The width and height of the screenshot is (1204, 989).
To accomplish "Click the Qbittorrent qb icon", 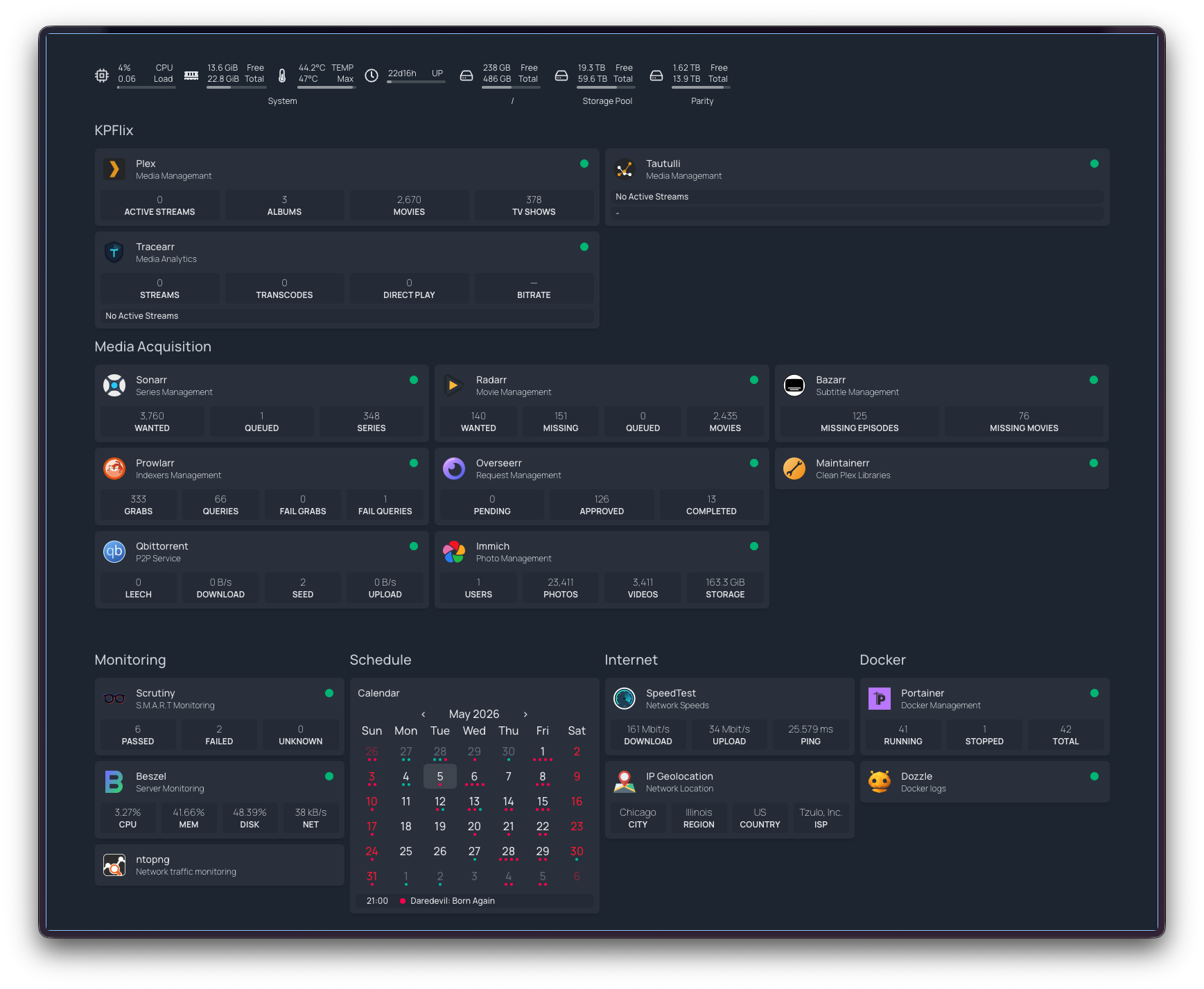I will point(114,552).
